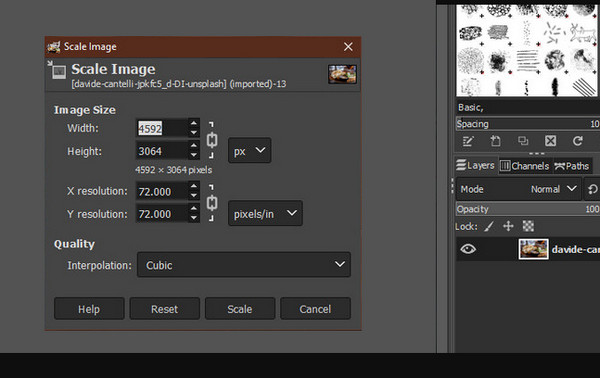
Task: Decrease Y resolution with down arrow
Action: pyautogui.click(x=194, y=218)
